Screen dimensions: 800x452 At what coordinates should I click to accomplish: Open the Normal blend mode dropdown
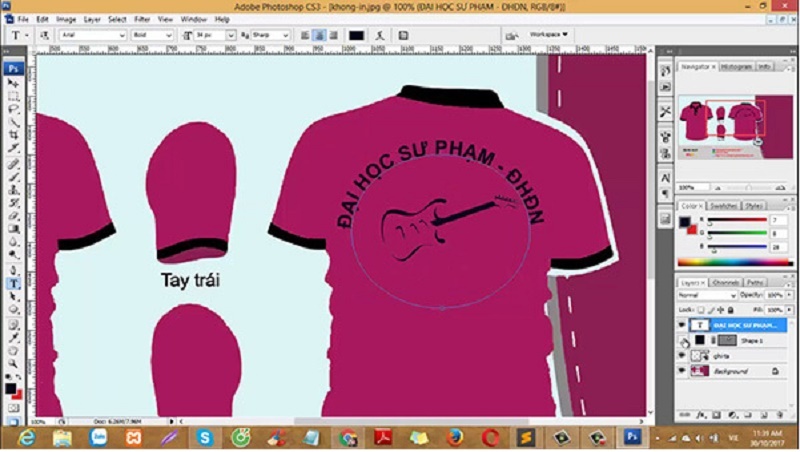coord(707,295)
